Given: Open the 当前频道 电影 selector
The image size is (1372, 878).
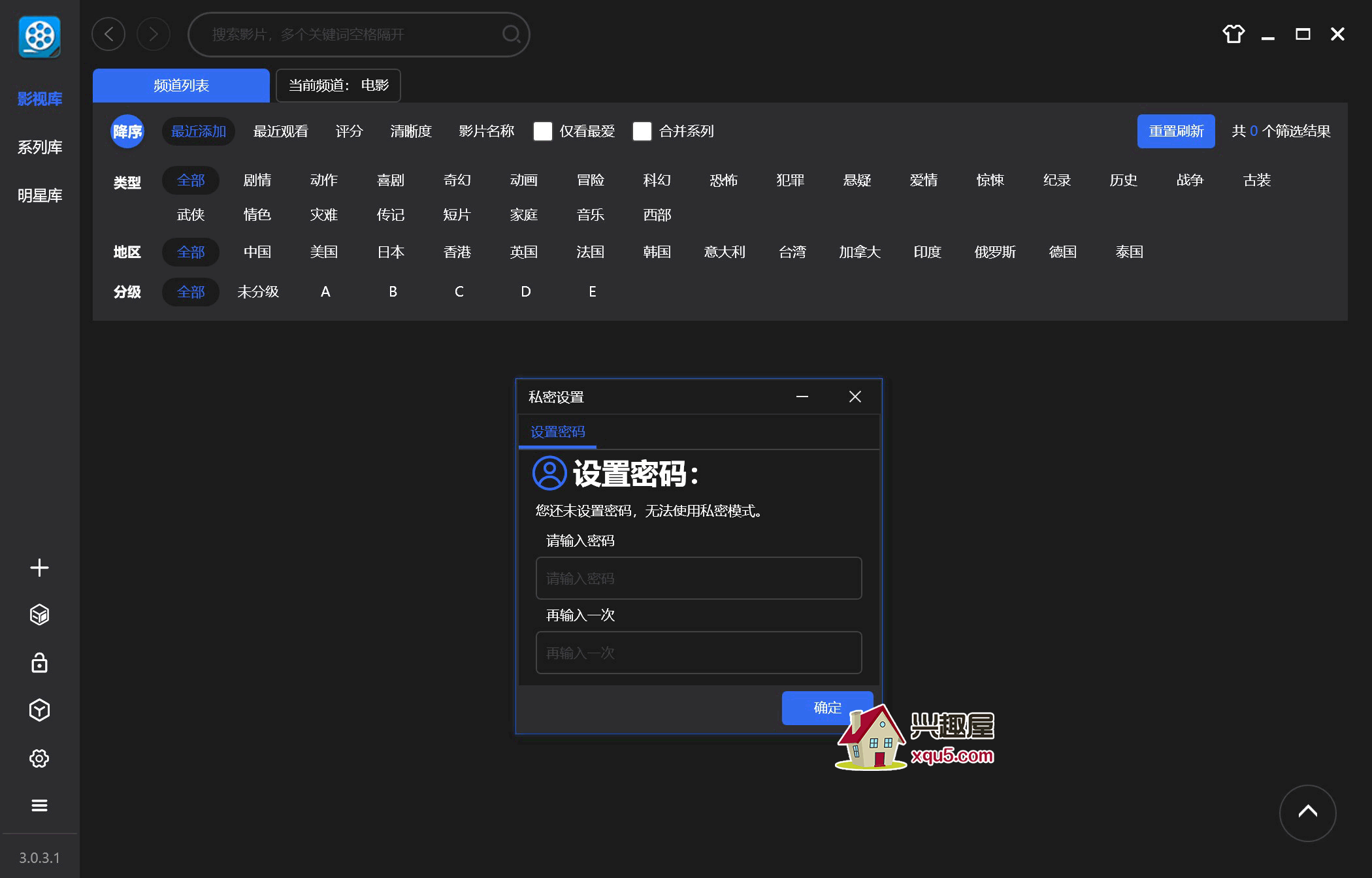Looking at the screenshot, I should coord(338,86).
